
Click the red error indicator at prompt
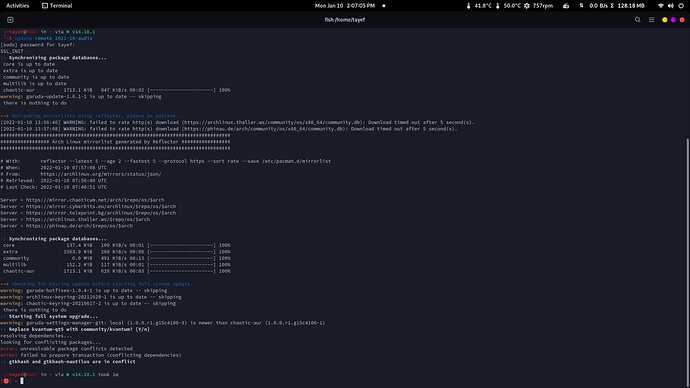point(6,381)
